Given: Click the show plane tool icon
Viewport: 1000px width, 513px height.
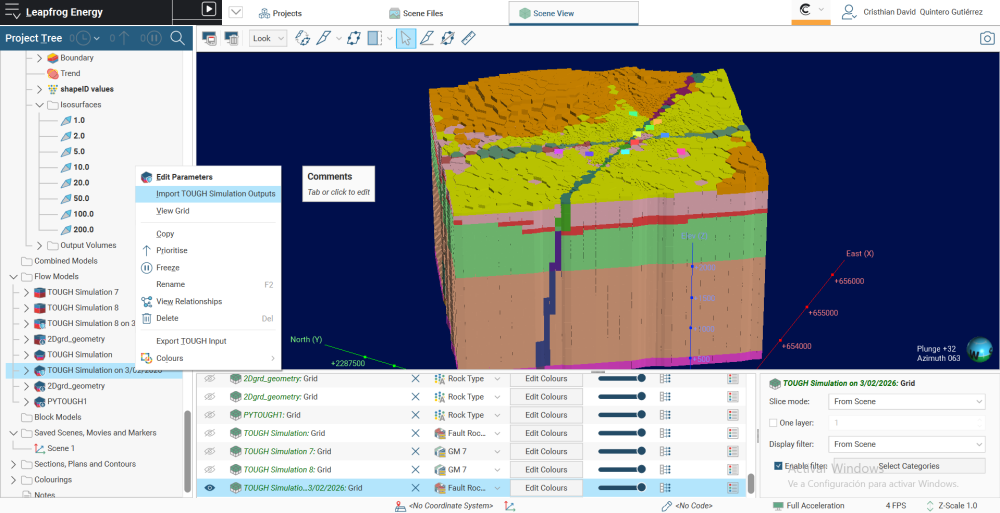Looking at the screenshot, I should pos(353,38).
